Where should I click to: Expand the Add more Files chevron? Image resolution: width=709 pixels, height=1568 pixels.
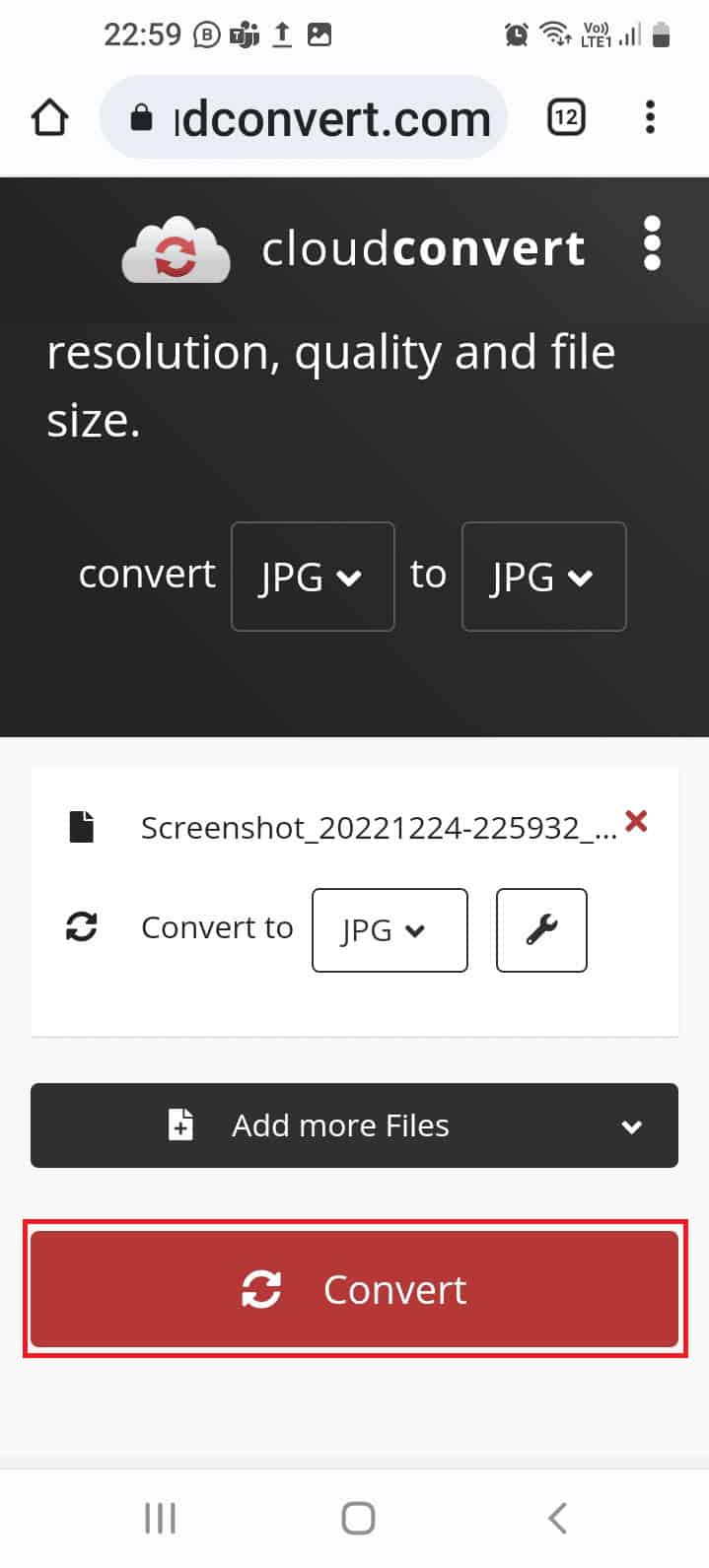click(x=632, y=1125)
